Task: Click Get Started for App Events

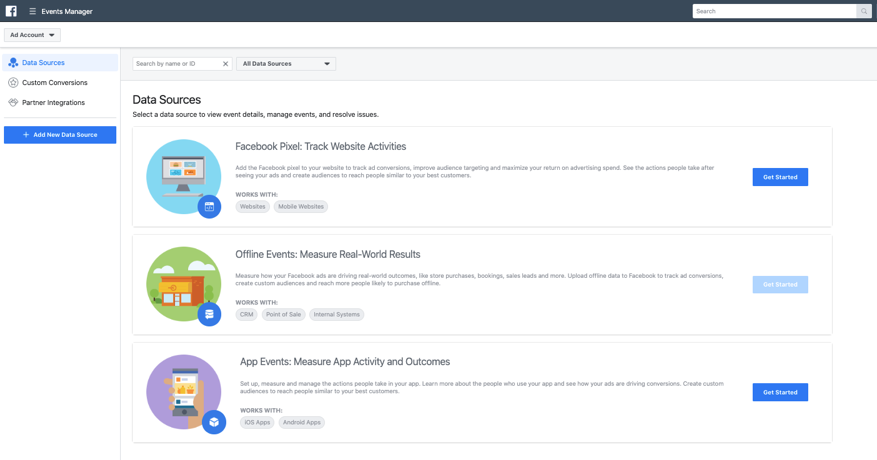Action: (x=780, y=392)
